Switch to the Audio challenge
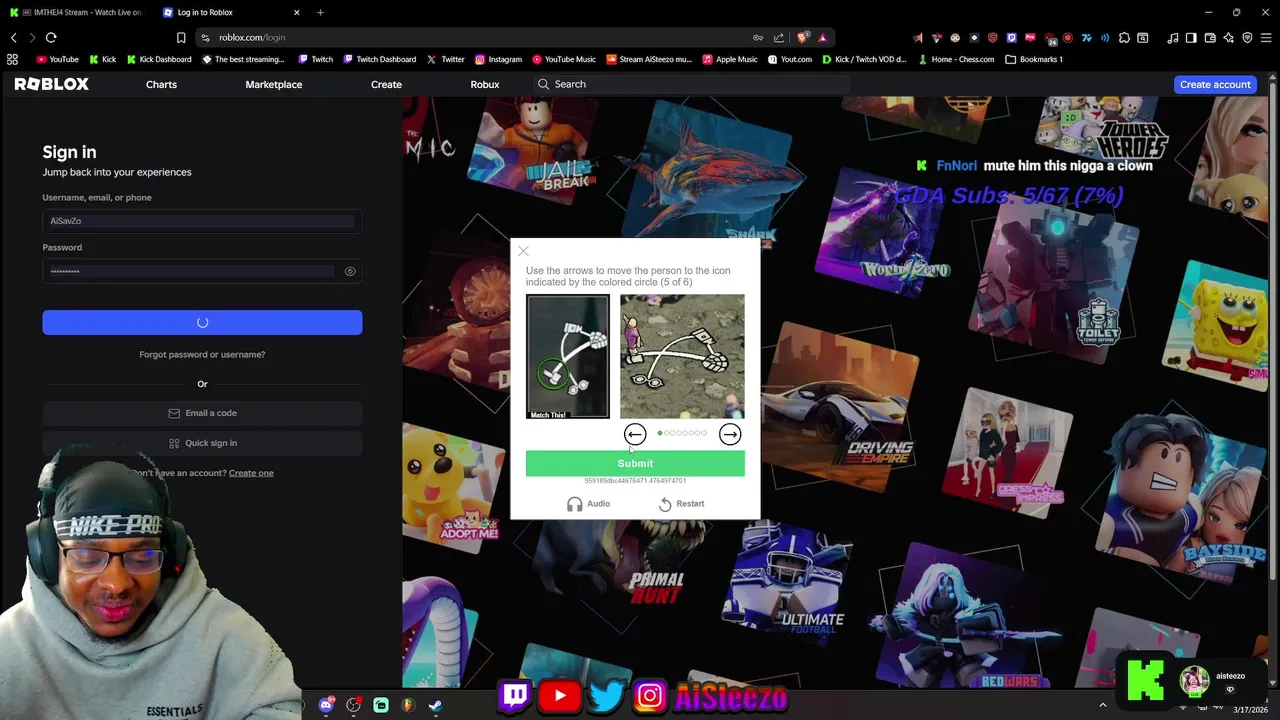Image resolution: width=1280 pixels, height=720 pixels. [x=588, y=504]
